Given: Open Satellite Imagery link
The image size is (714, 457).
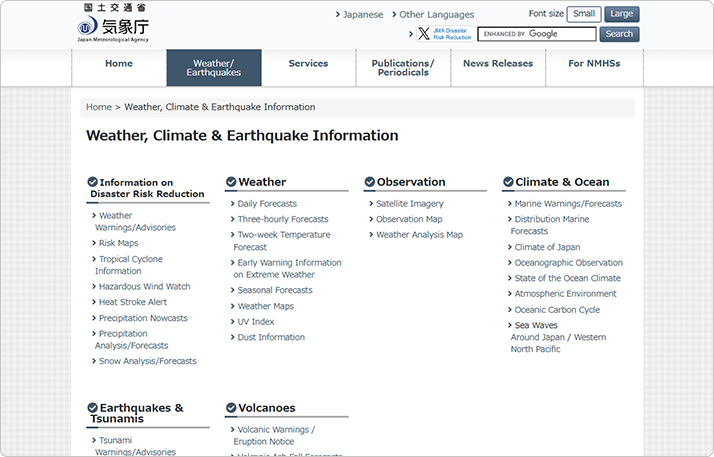Looking at the screenshot, I should [x=409, y=203].
